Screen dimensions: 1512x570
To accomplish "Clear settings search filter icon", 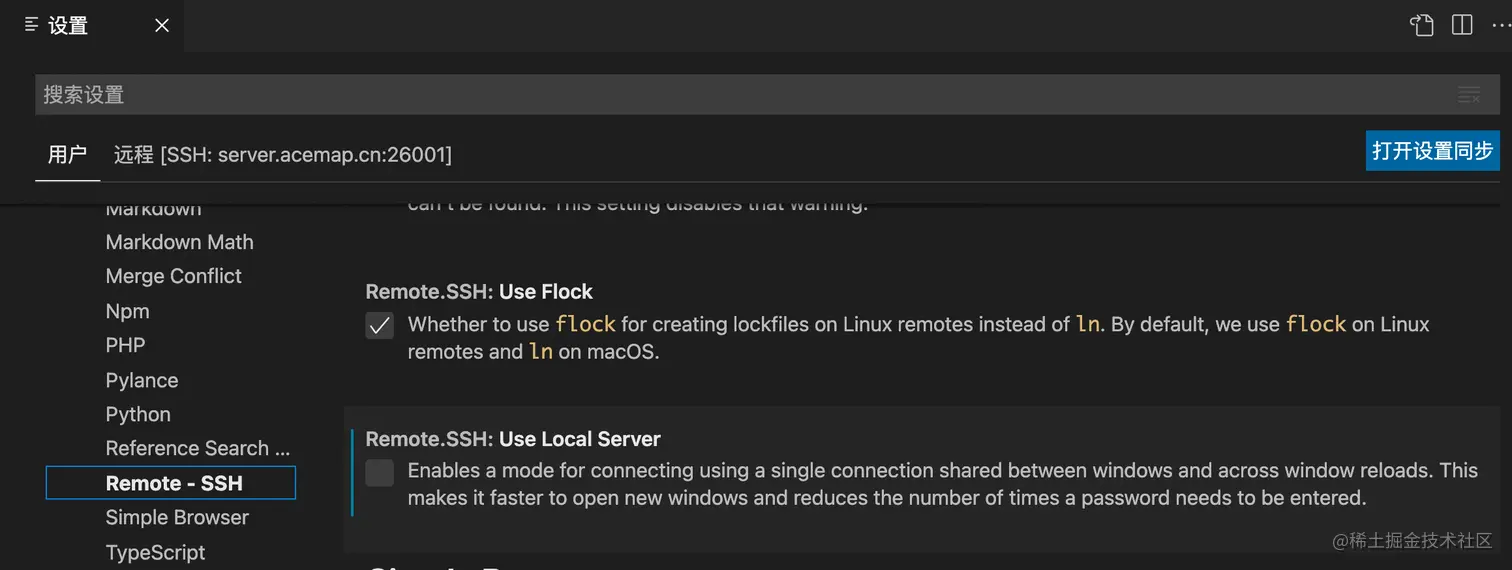I will pos(1469,95).
